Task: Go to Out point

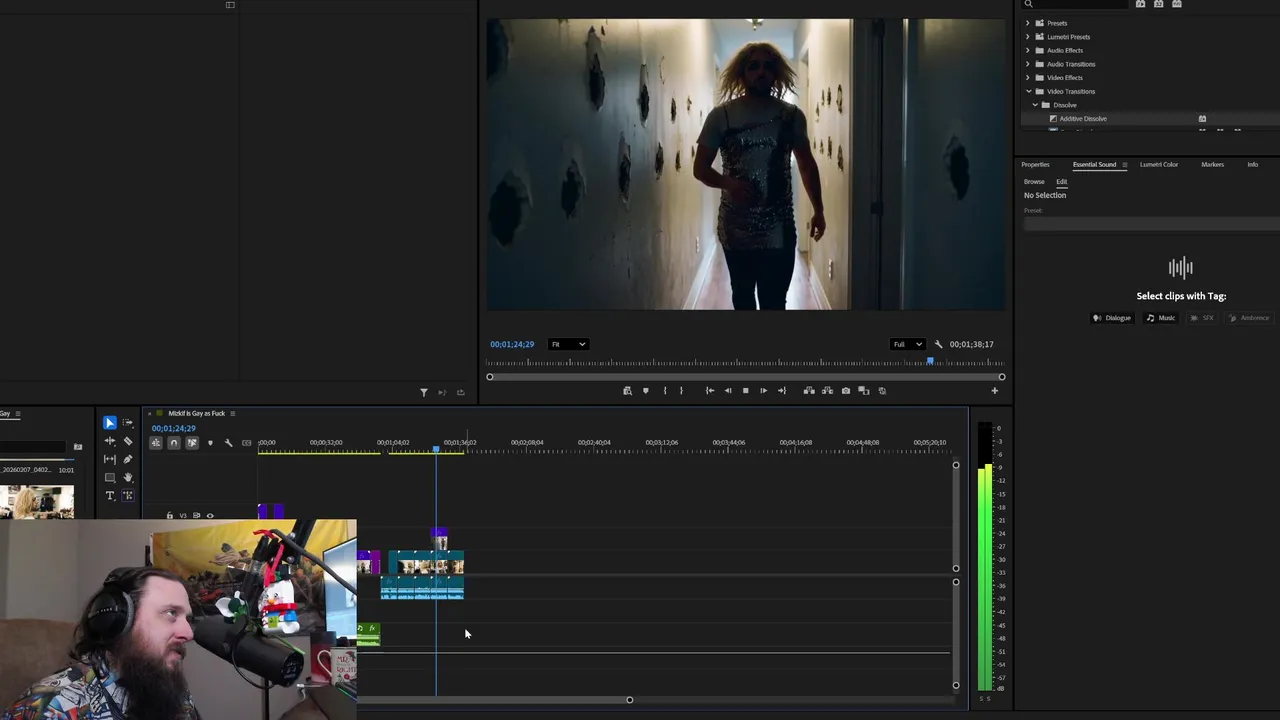Action: (782, 391)
